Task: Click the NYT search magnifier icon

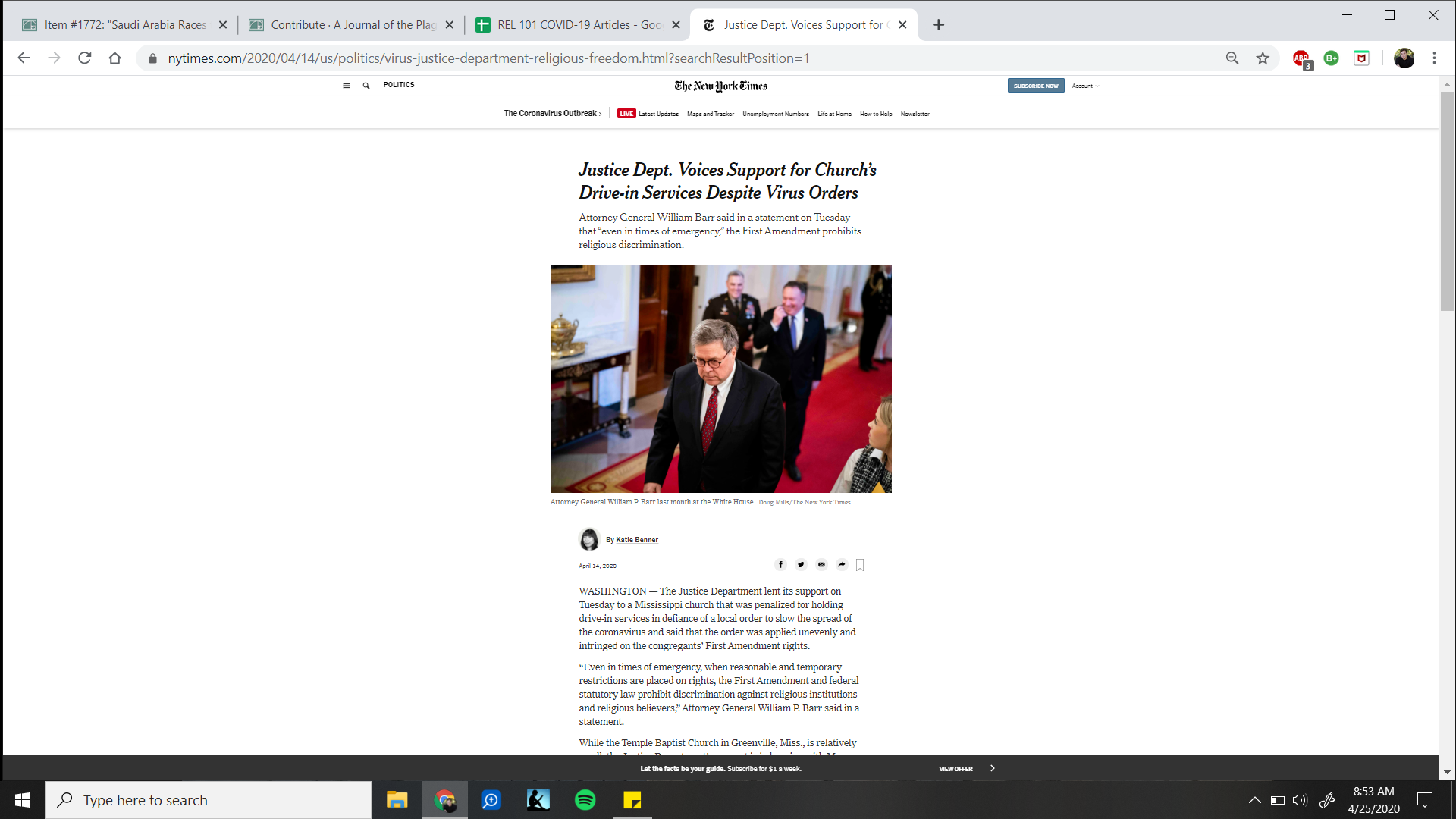Action: coord(366,86)
